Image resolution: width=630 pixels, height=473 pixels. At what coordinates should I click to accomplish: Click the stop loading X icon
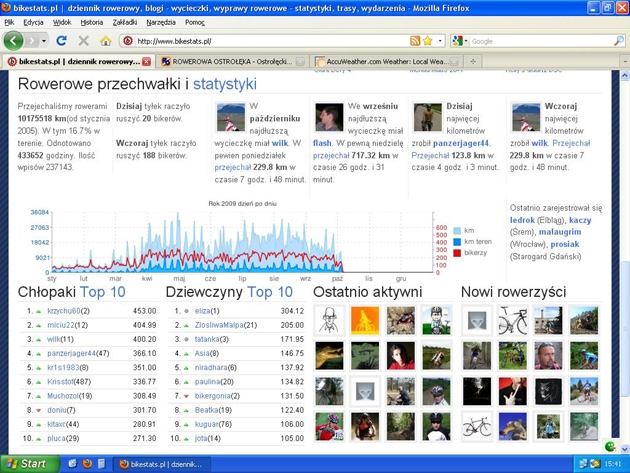pyautogui.click(x=83, y=41)
